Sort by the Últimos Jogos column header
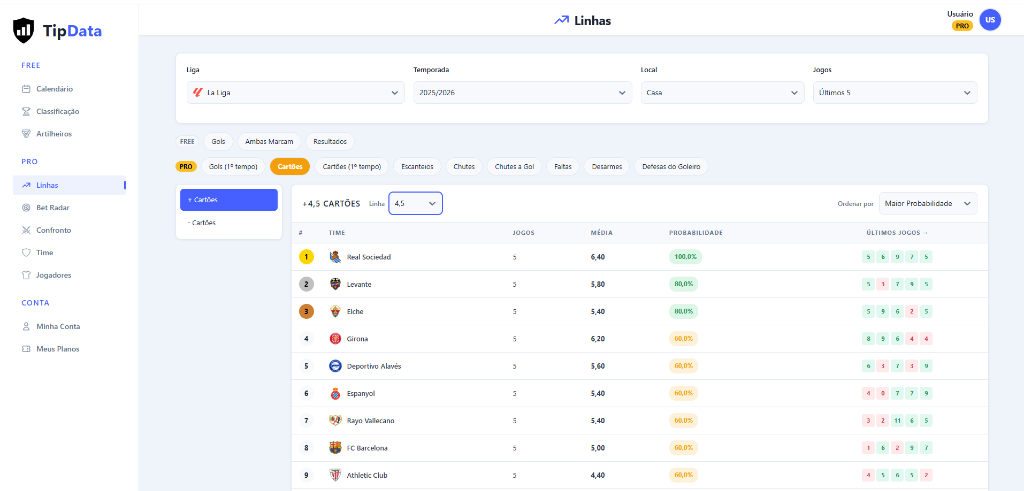1024x491 pixels. pos(896,232)
